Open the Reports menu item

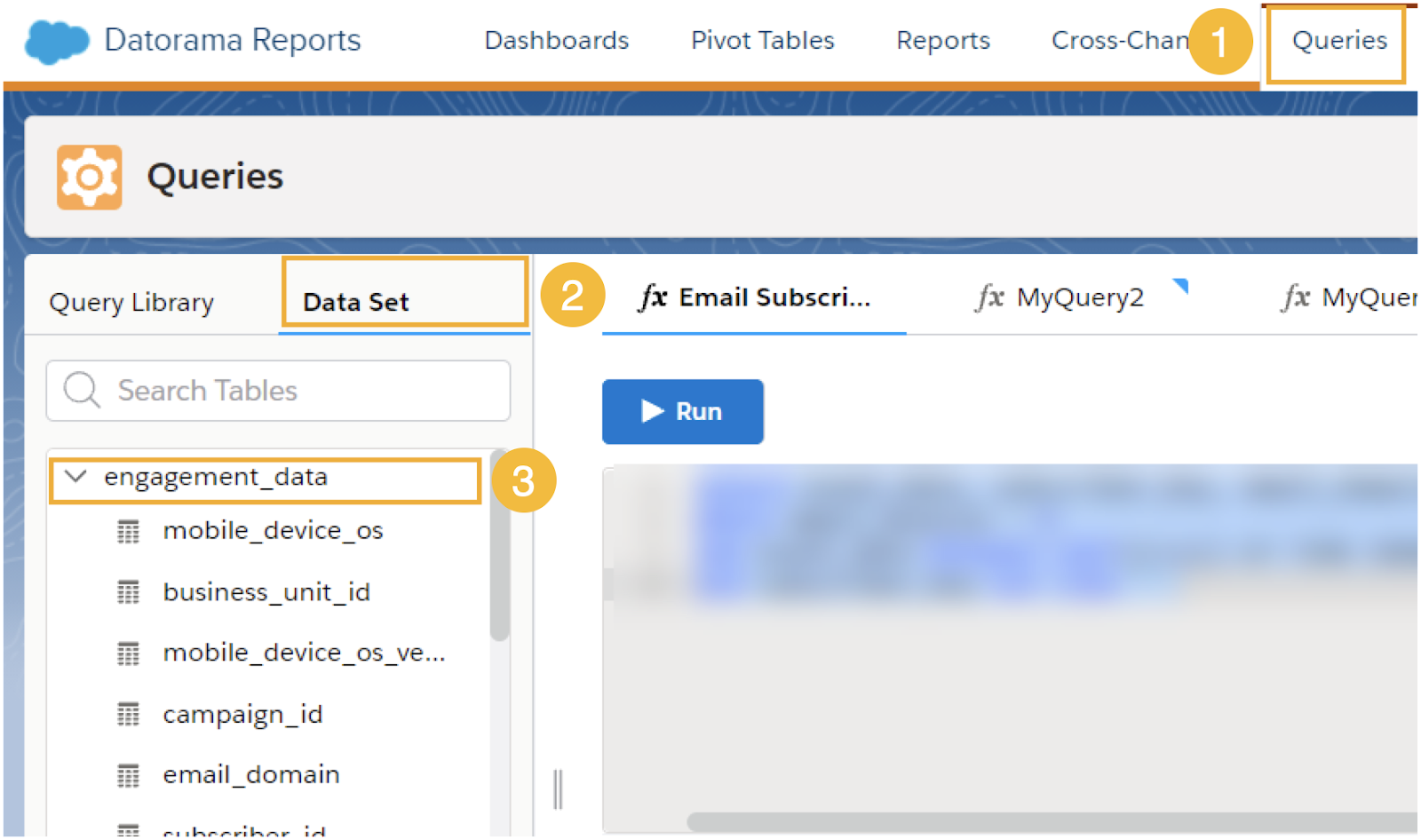pyautogui.click(x=943, y=40)
